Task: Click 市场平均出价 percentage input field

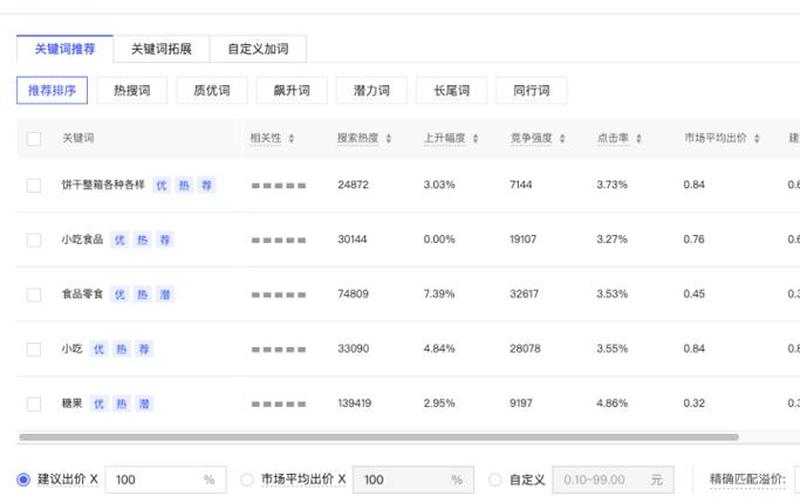Action: [x=413, y=480]
